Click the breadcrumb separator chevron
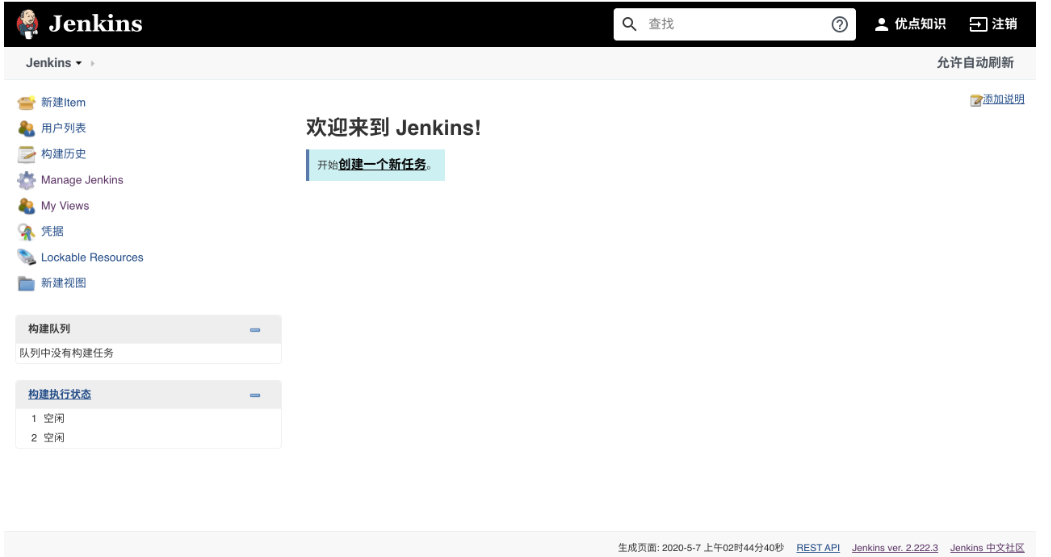 click(x=92, y=63)
